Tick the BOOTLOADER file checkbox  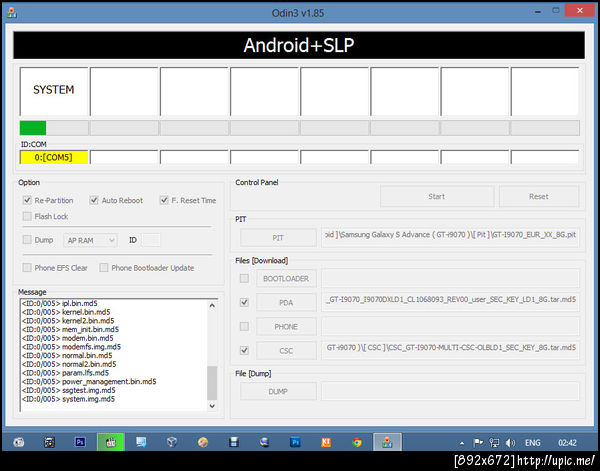pyautogui.click(x=244, y=278)
